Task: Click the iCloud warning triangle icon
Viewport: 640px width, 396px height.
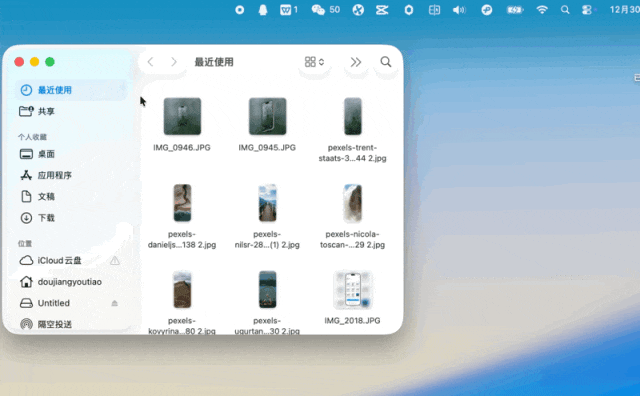Action: pyautogui.click(x=115, y=260)
